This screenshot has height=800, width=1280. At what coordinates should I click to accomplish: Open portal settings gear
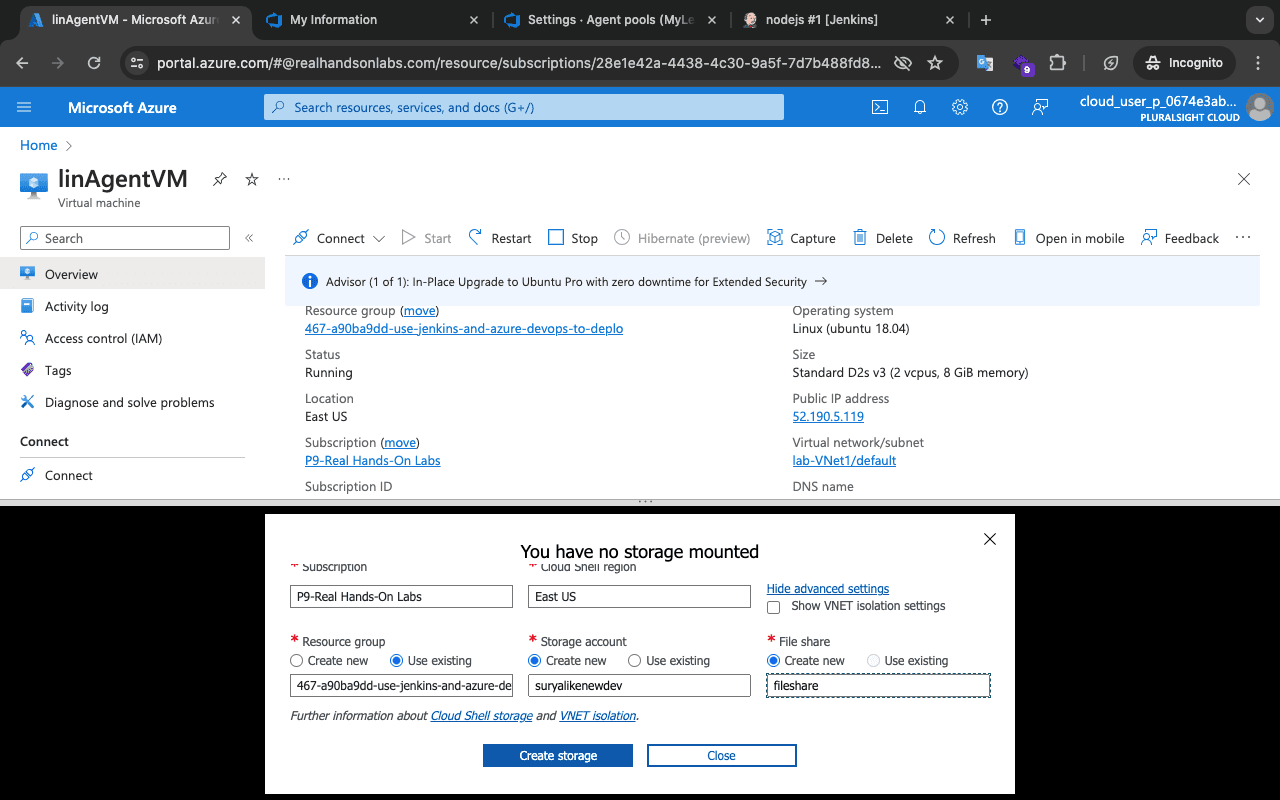coord(960,107)
